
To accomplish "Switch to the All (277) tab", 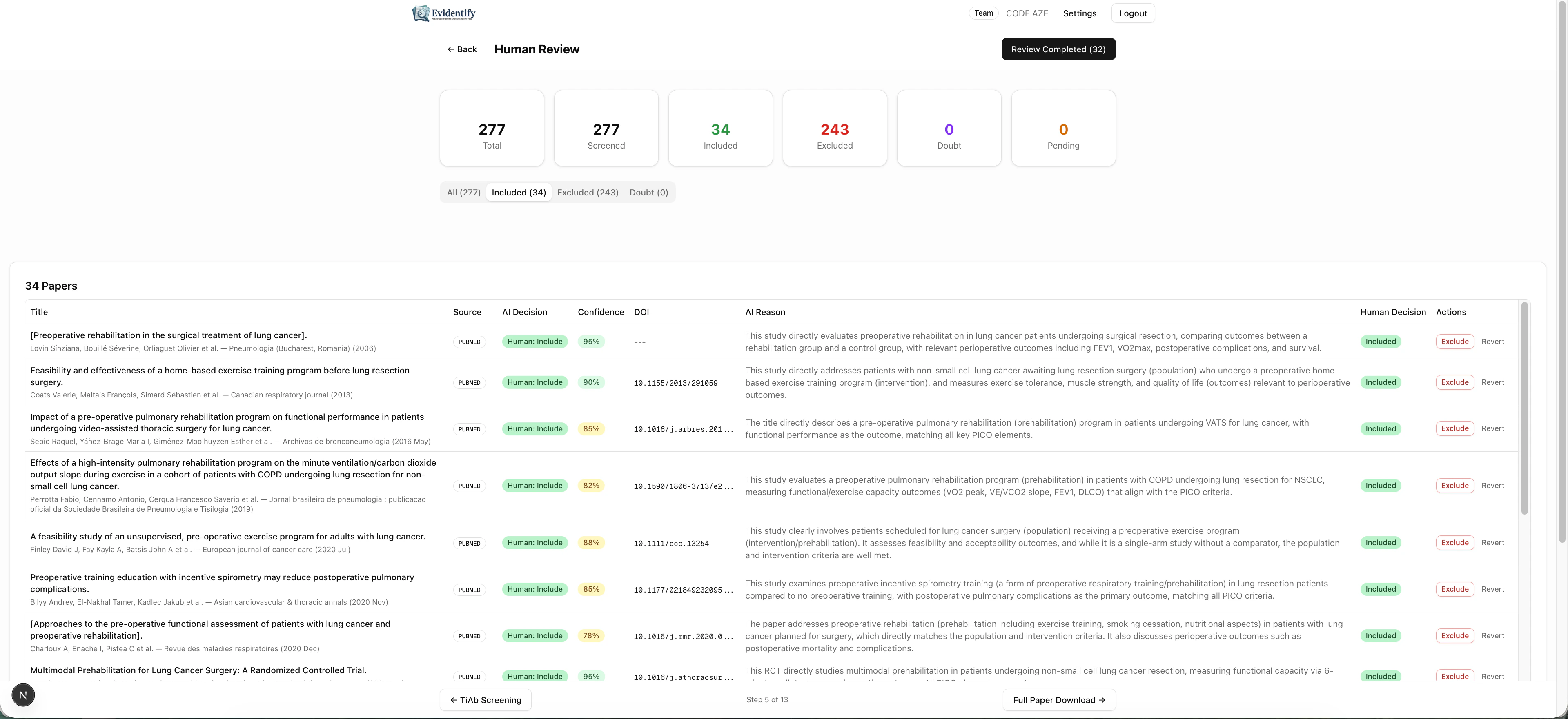I will (x=464, y=192).
